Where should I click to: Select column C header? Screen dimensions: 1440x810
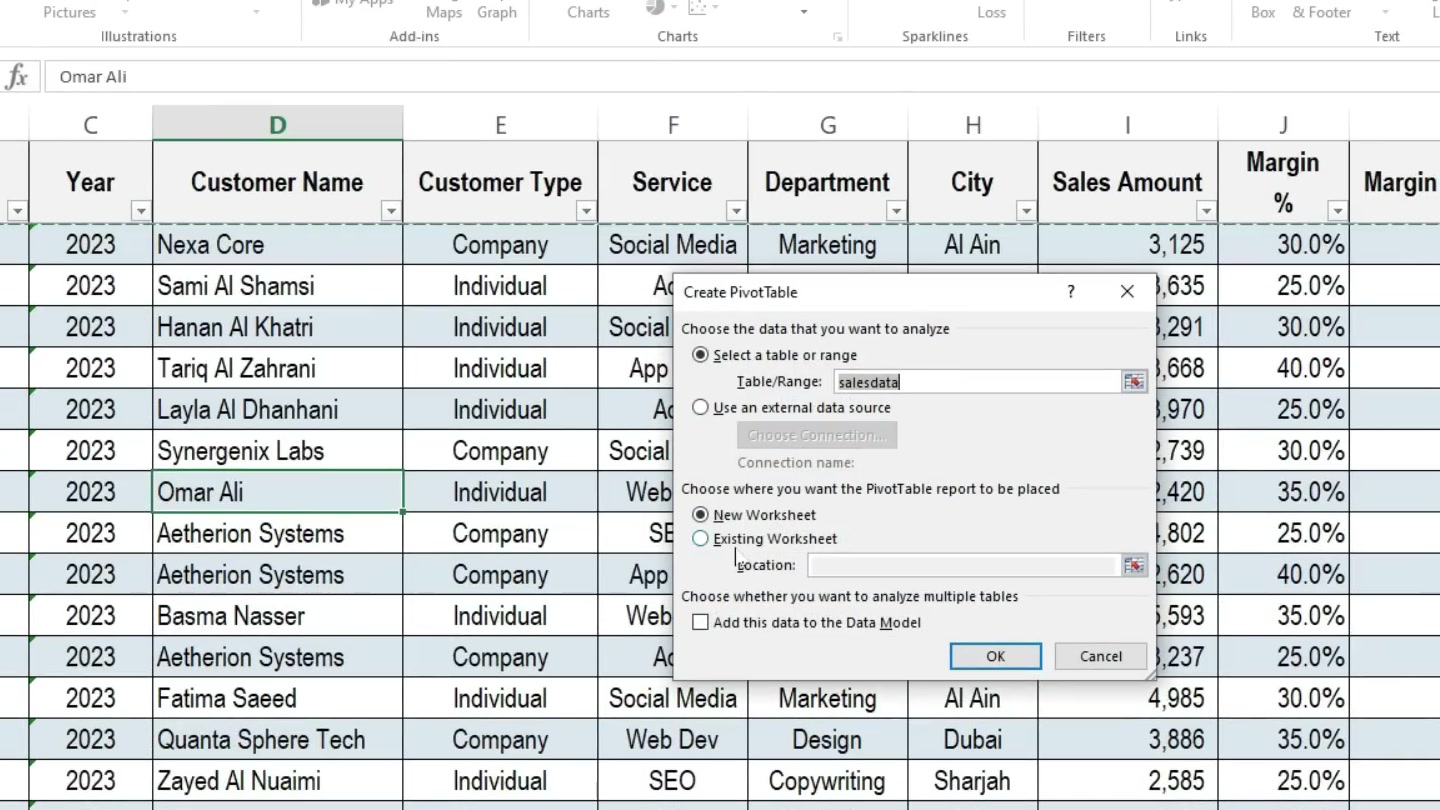[91, 124]
